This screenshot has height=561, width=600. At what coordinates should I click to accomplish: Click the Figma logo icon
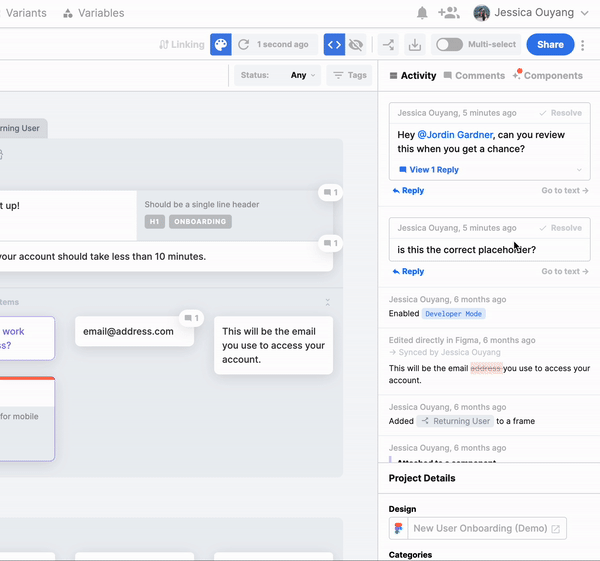398,528
